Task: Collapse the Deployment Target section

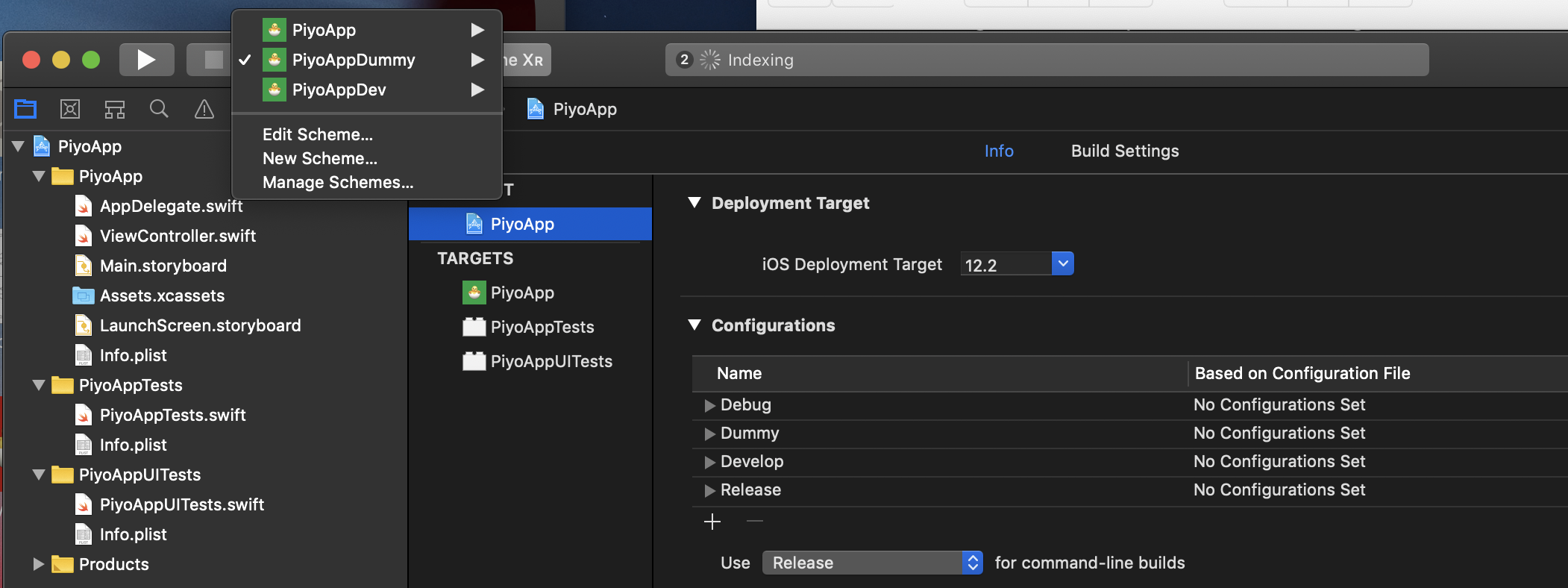Action: click(694, 203)
